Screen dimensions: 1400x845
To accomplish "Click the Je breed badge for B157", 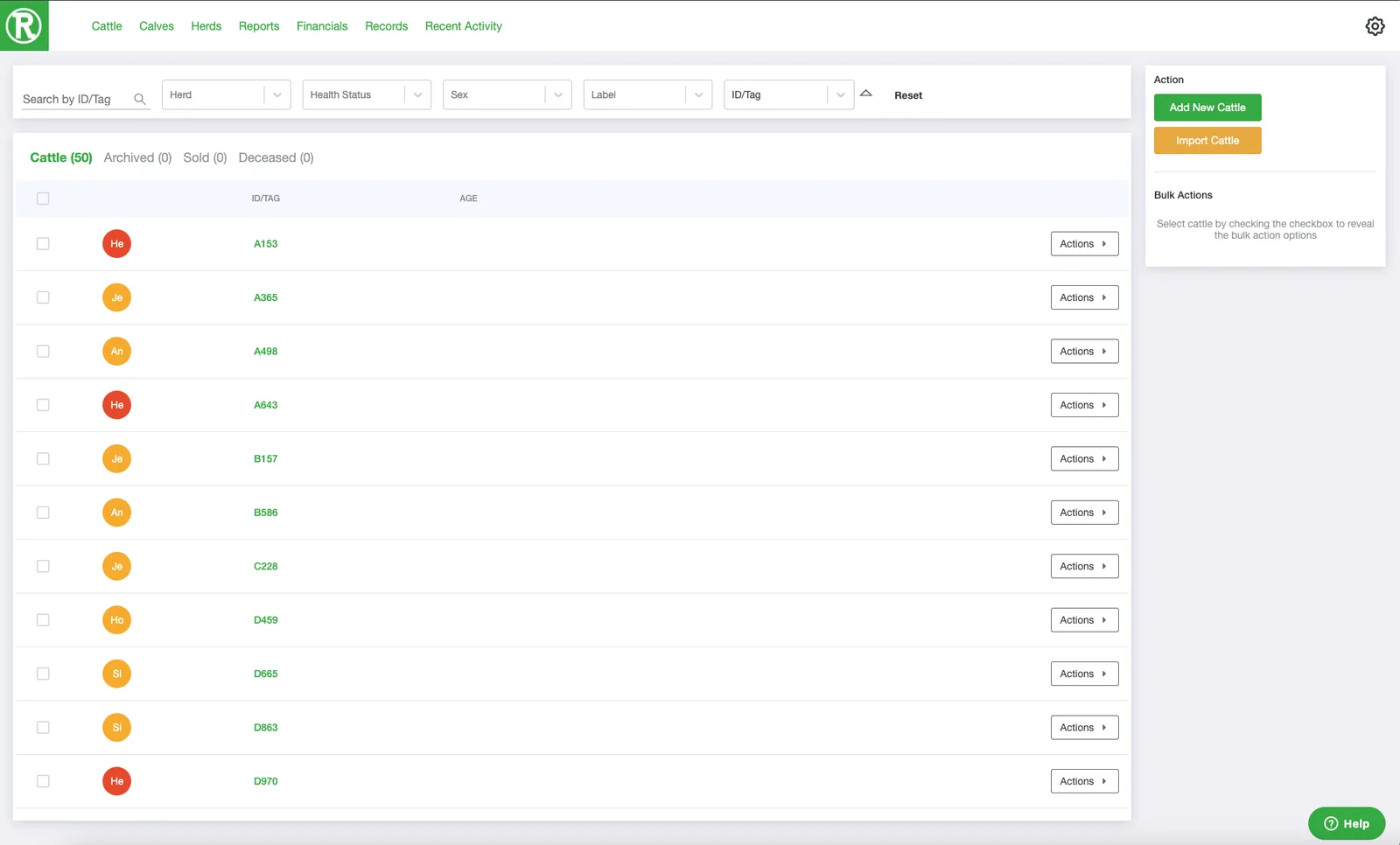I will coord(116,459).
